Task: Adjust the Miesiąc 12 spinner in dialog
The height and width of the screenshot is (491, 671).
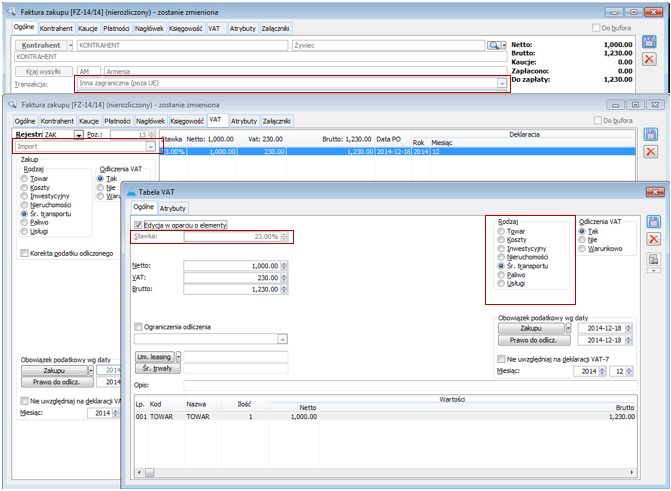Action: 629,371
